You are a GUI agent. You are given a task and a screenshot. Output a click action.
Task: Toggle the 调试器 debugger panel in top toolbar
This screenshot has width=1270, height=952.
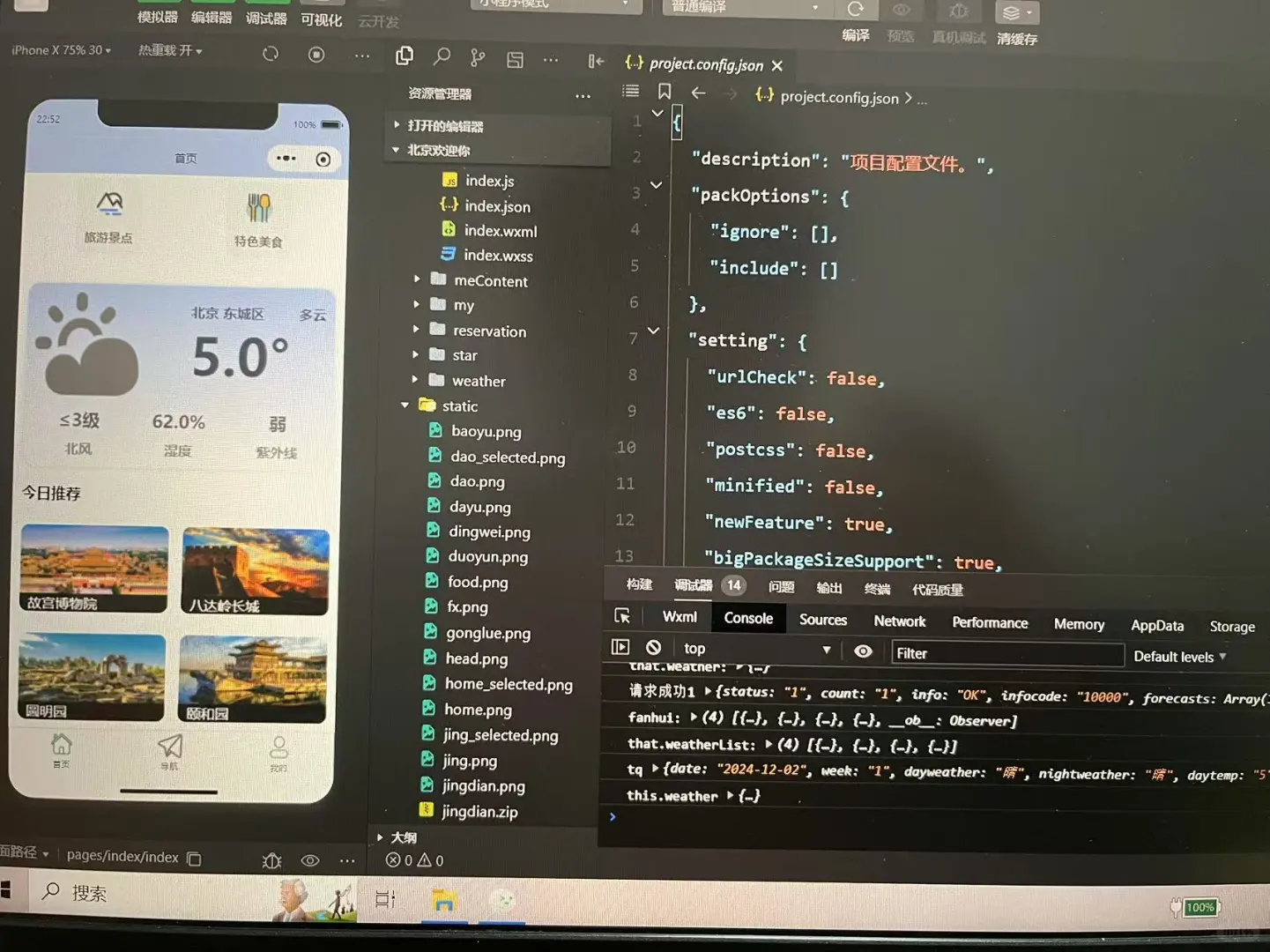pyautogui.click(x=266, y=19)
